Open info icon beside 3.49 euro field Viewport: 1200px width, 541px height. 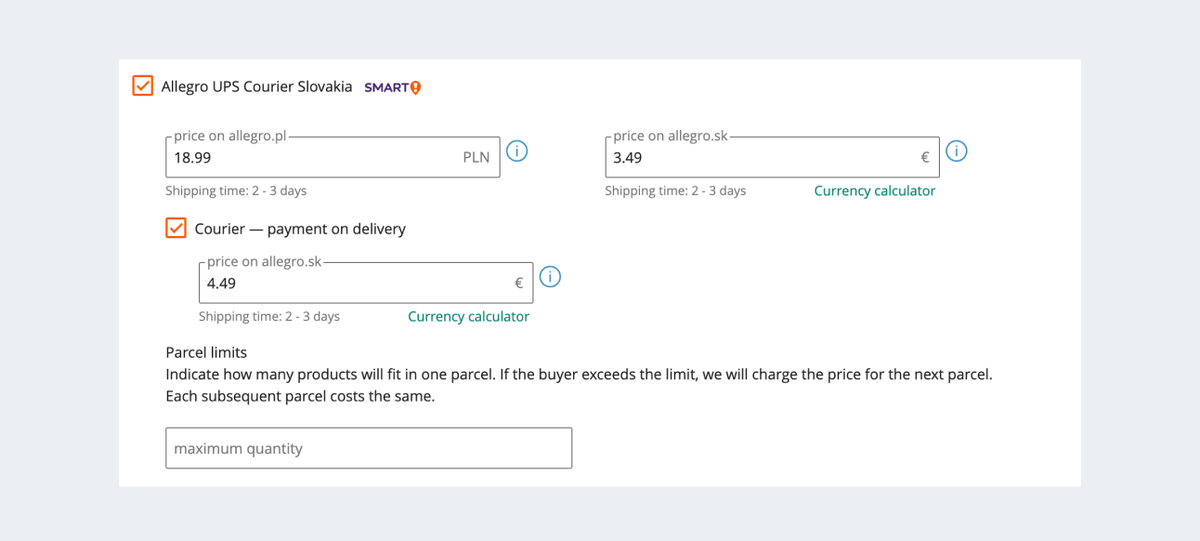tap(957, 151)
